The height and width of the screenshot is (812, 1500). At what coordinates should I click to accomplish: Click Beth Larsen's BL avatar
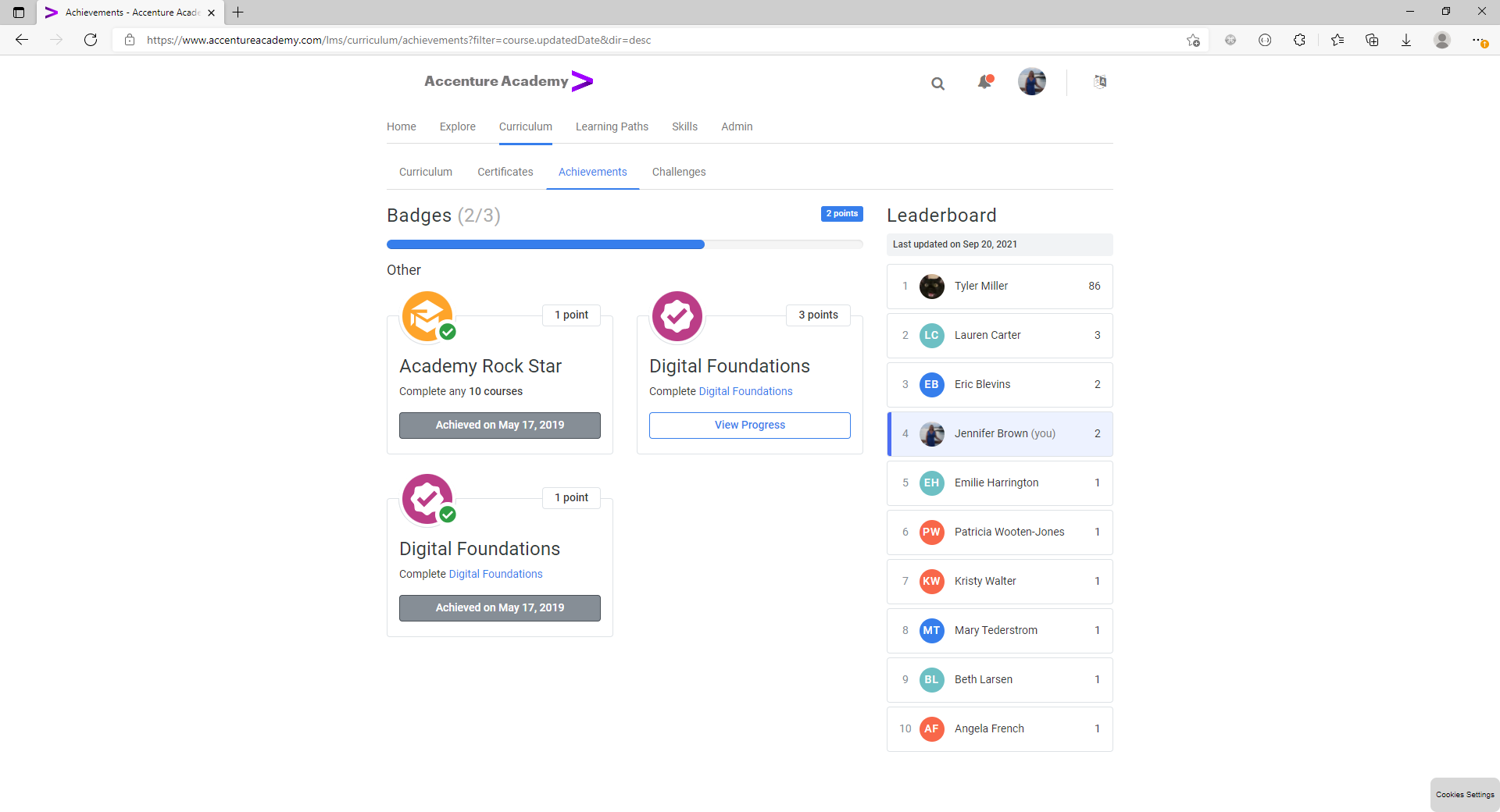[931, 680]
